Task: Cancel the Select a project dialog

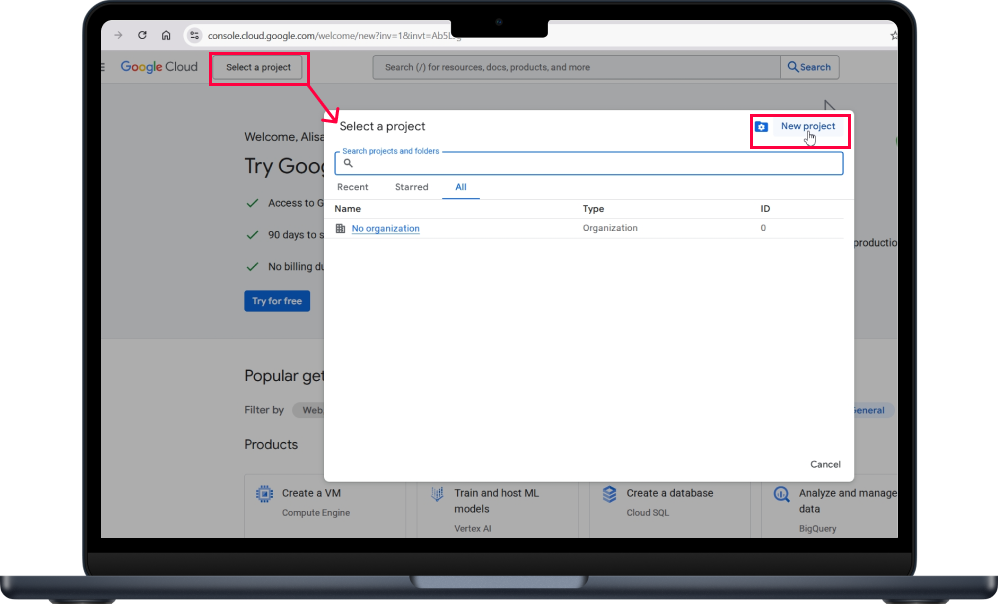Action: (825, 465)
